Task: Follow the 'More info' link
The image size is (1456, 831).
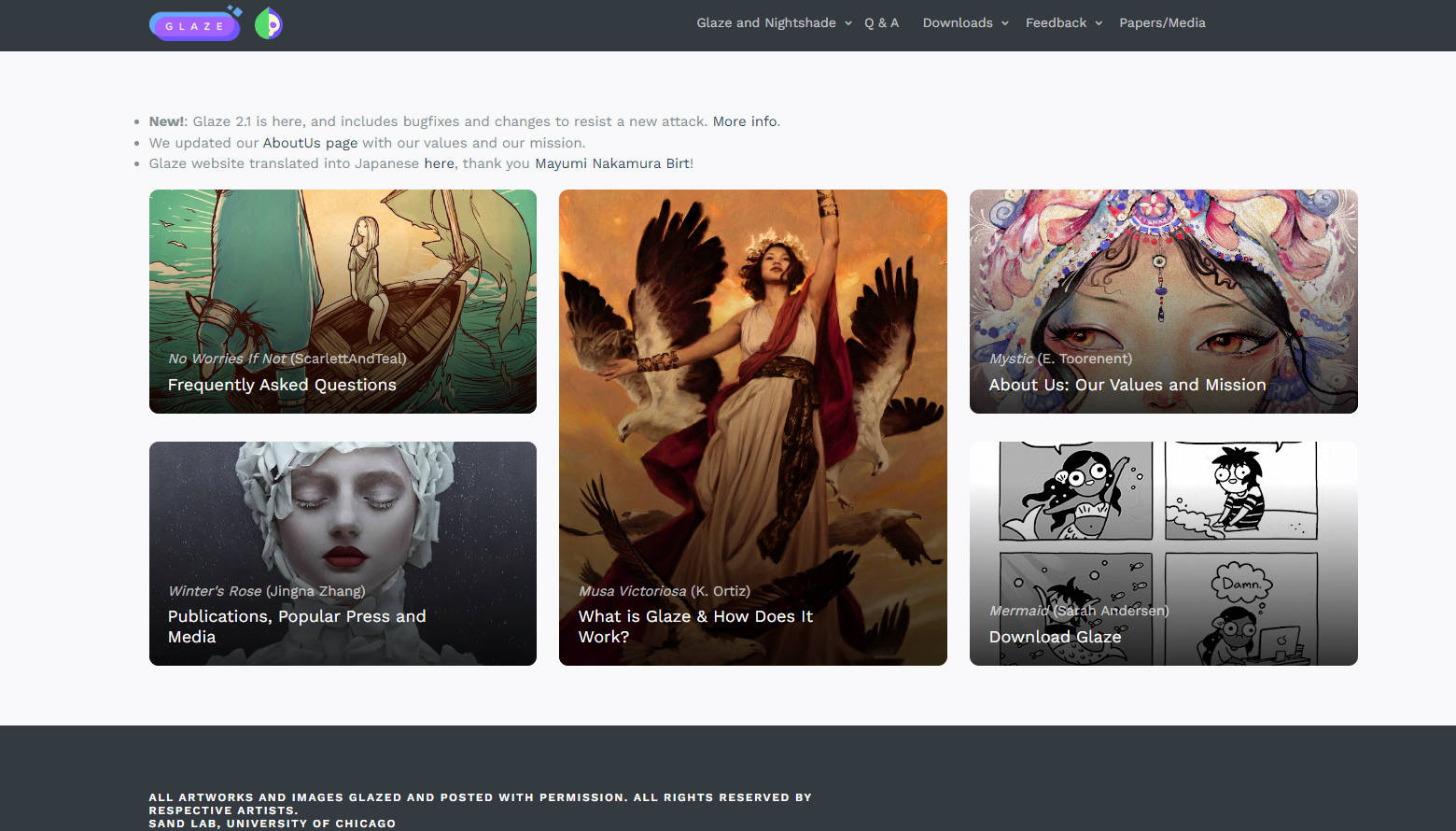Action: point(745,121)
